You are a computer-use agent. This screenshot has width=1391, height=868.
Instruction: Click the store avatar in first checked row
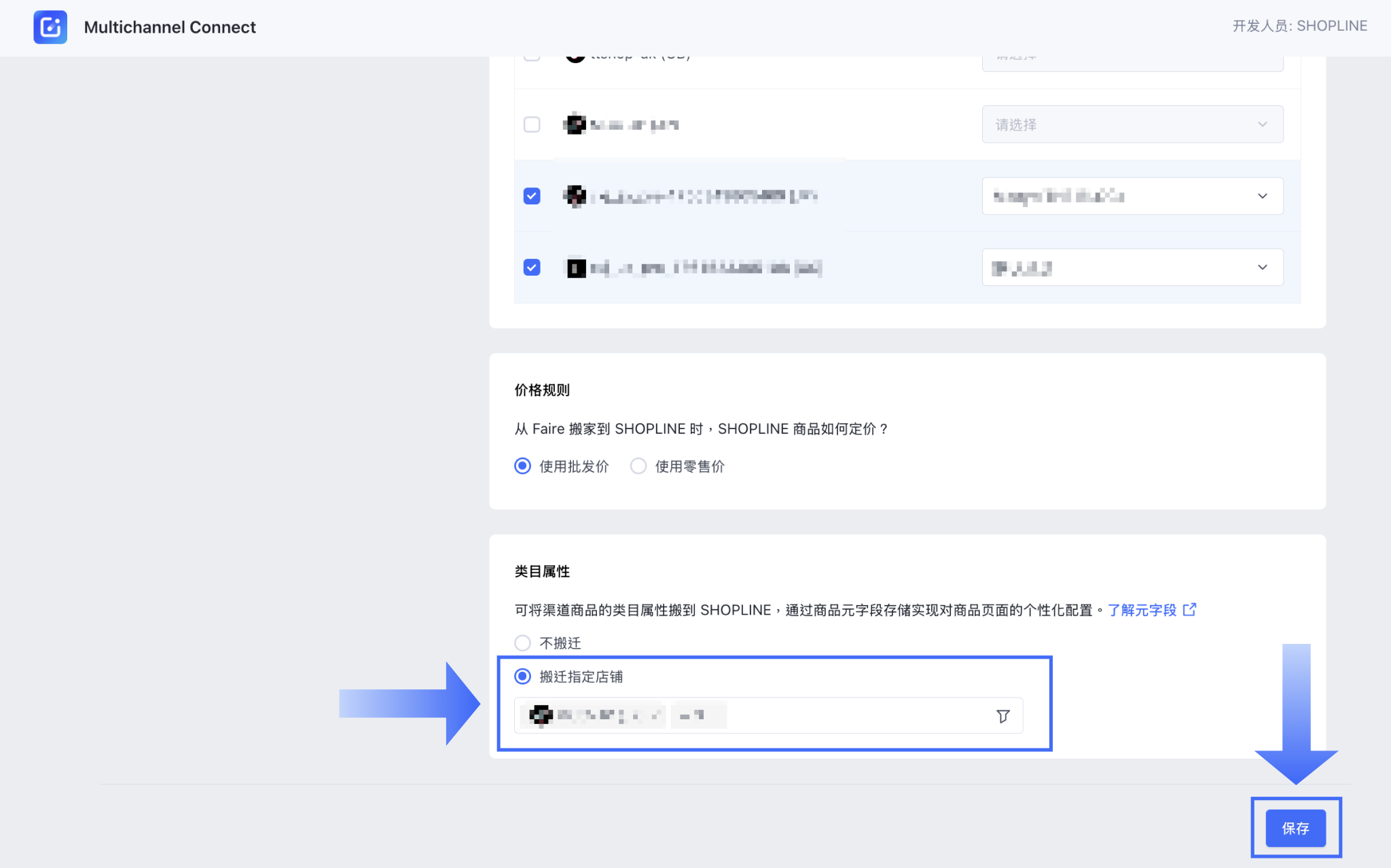(575, 196)
